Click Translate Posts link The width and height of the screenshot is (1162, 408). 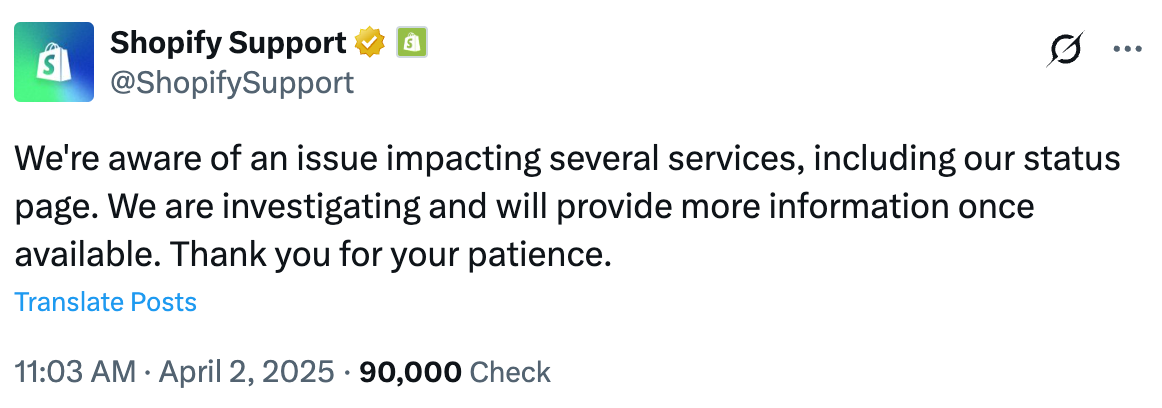pyautogui.click(x=105, y=302)
